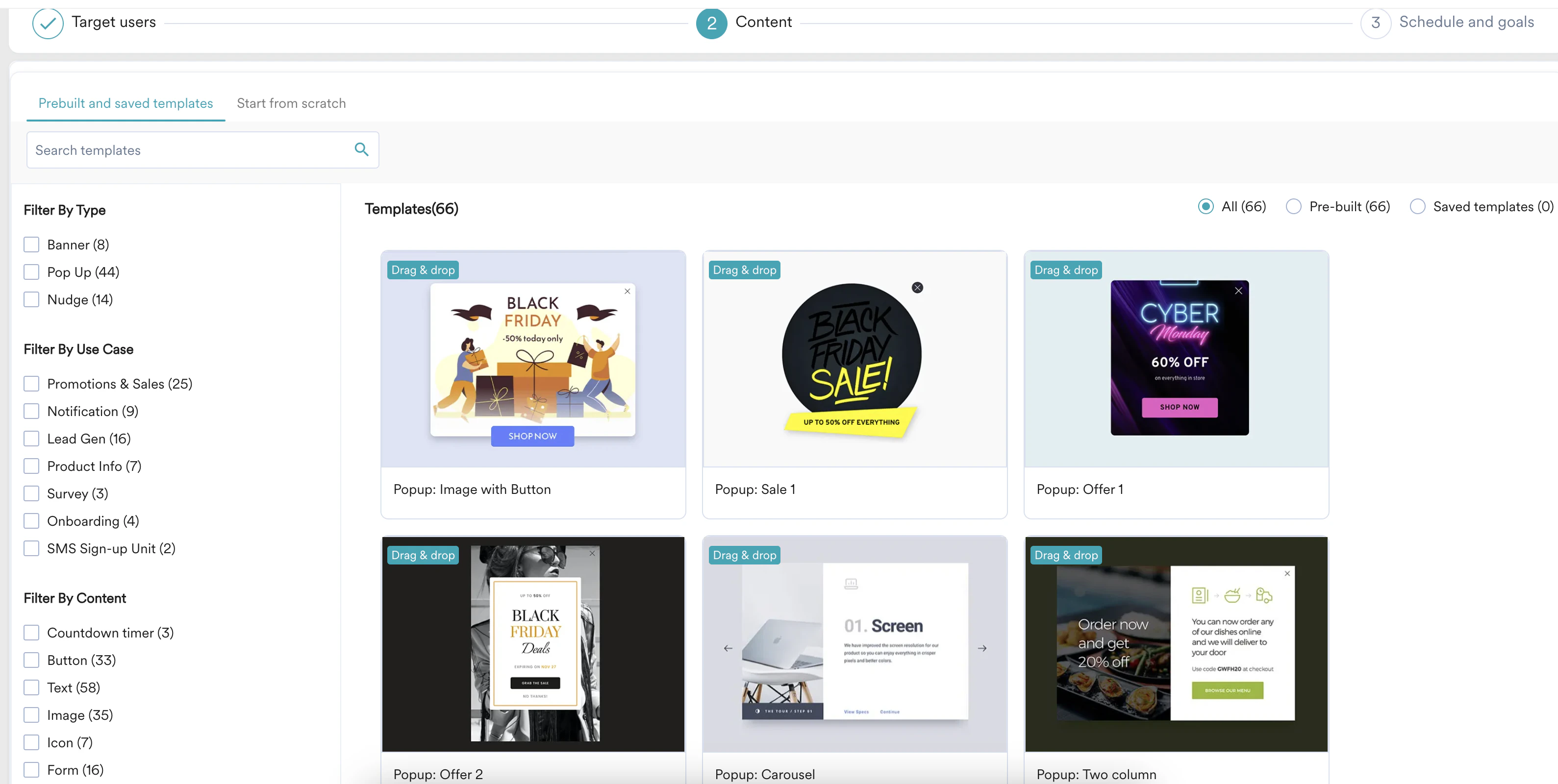1558x784 pixels.
Task: Close the Black Friday Sale preview X icon
Action: pos(917,288)
